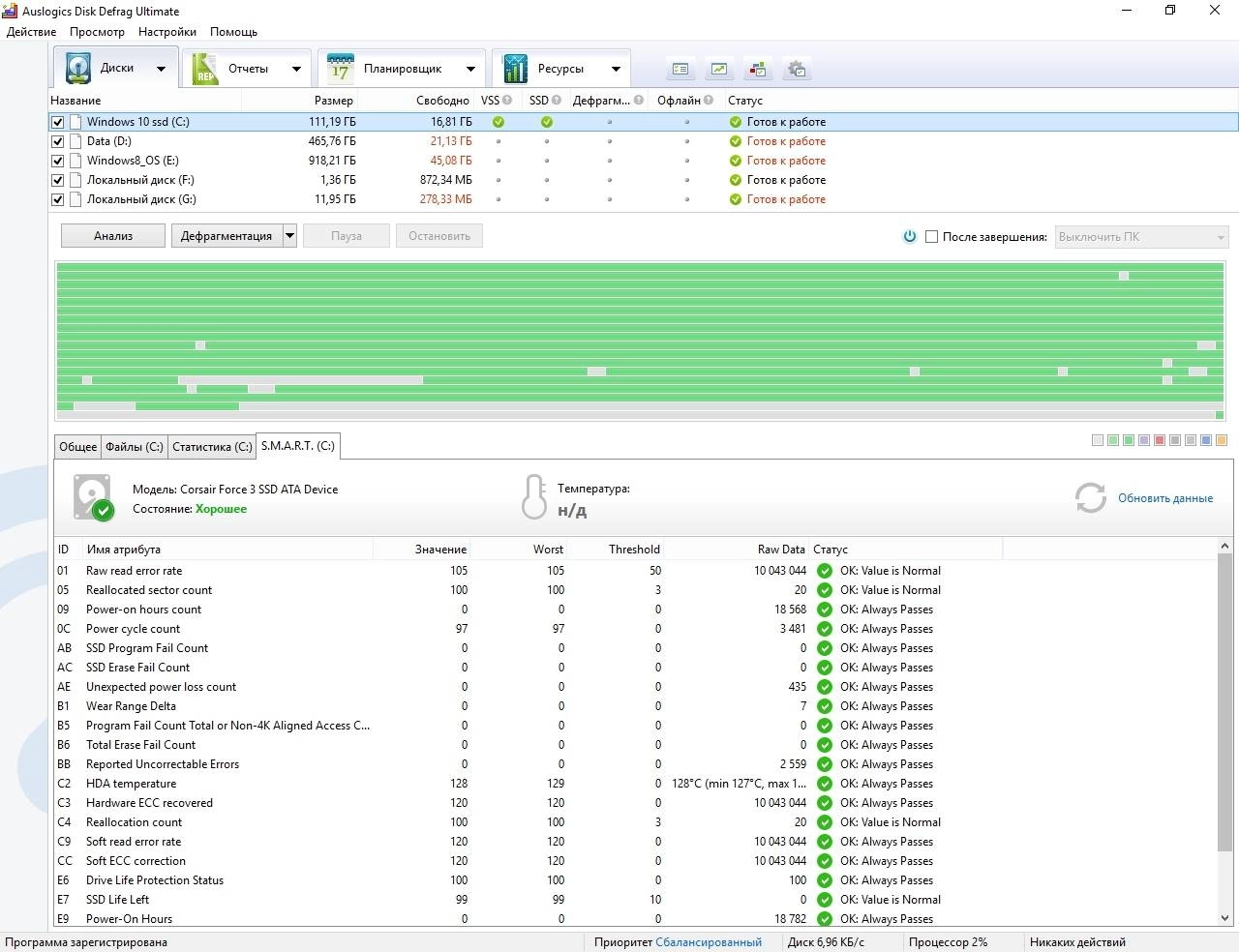Click status check icon for Data (D:)

tap(736, 141)
